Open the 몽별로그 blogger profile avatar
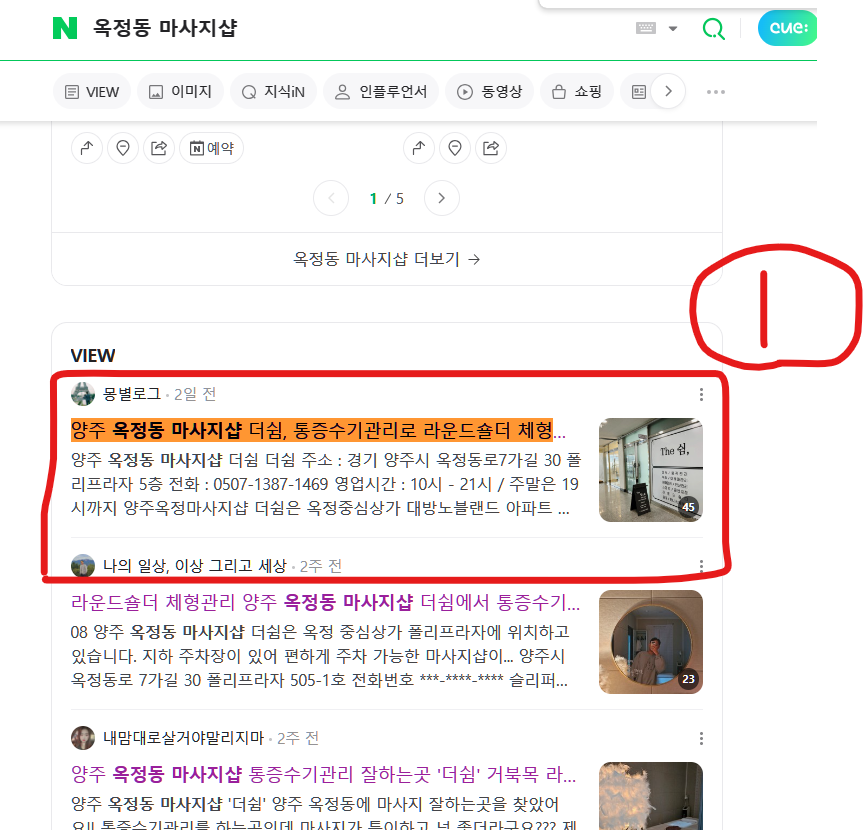Screen dimensions: 864x830 [x=83, y=394]
